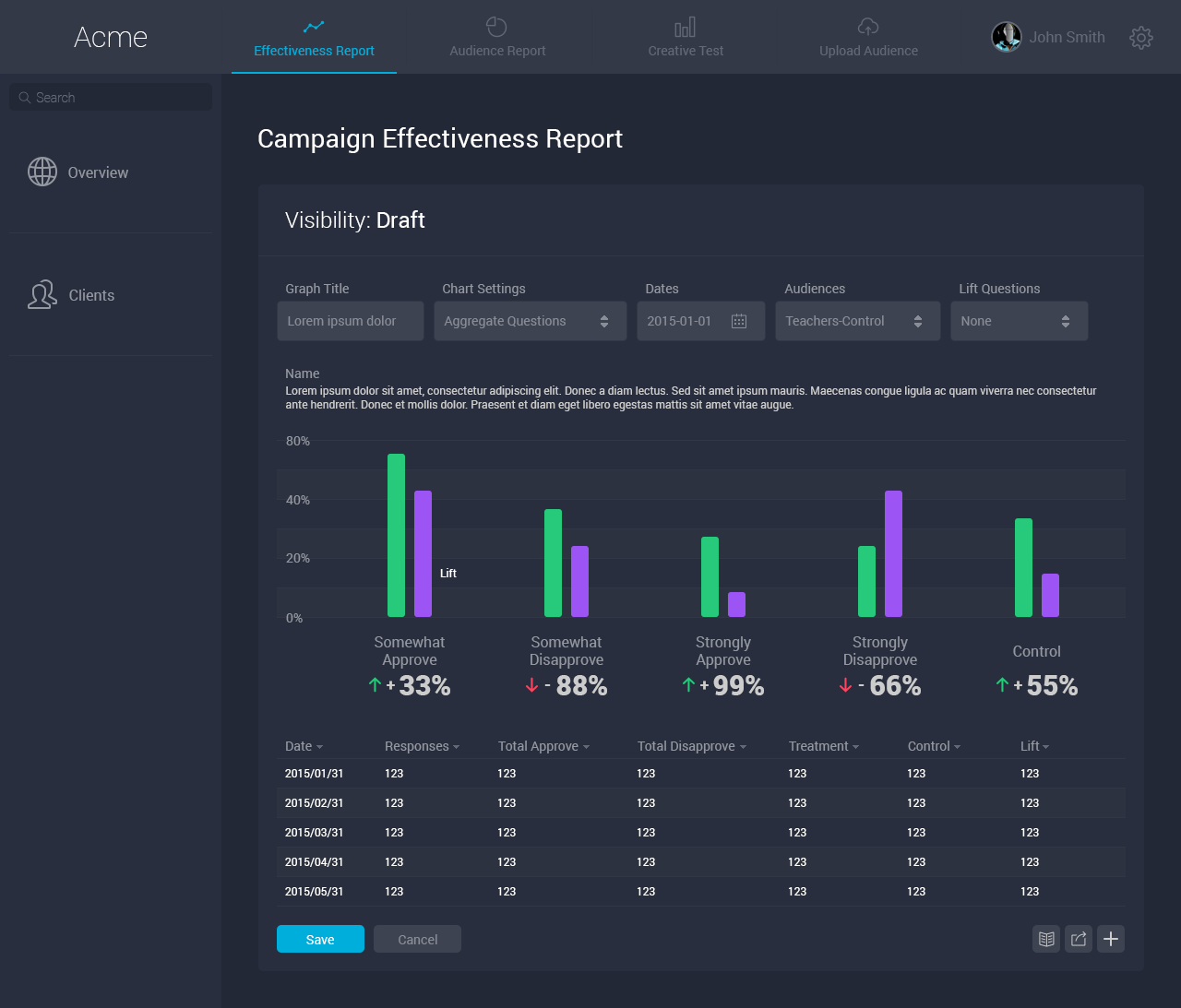
Task: Sort table by Total Approve column
Action: pos(543,746)
